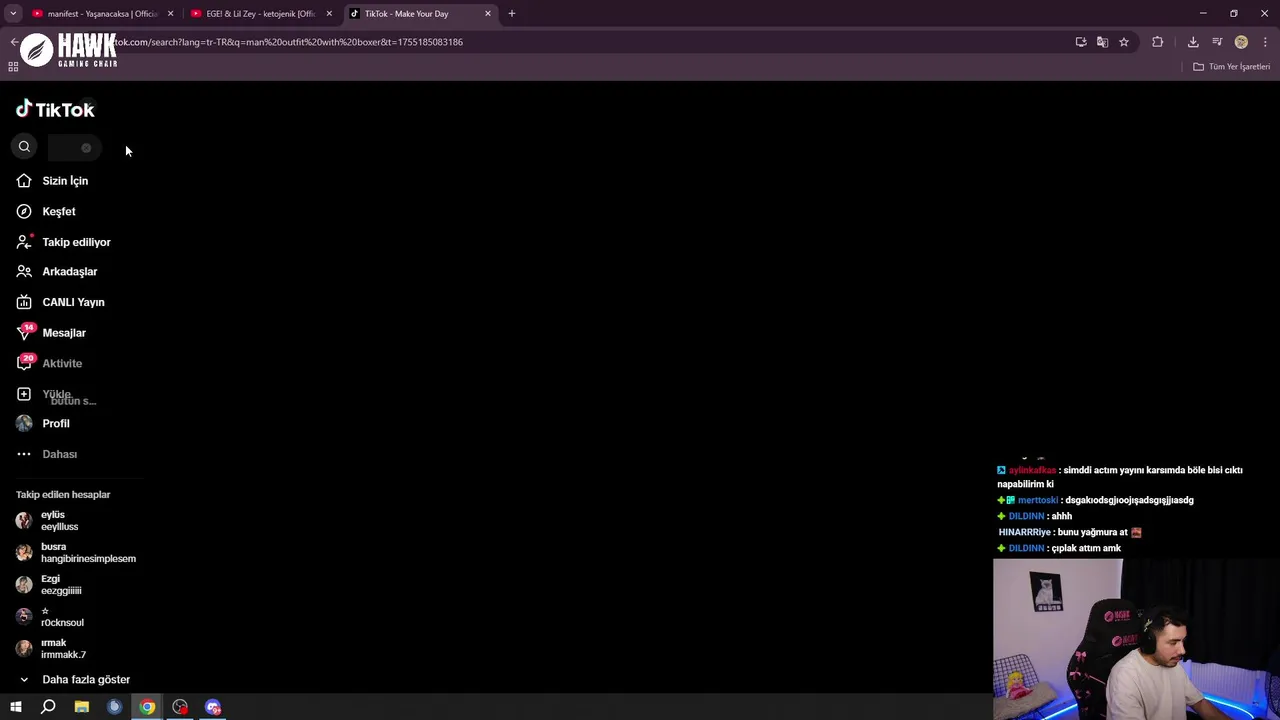Close the manifest YouTube tab

(170, 14)
